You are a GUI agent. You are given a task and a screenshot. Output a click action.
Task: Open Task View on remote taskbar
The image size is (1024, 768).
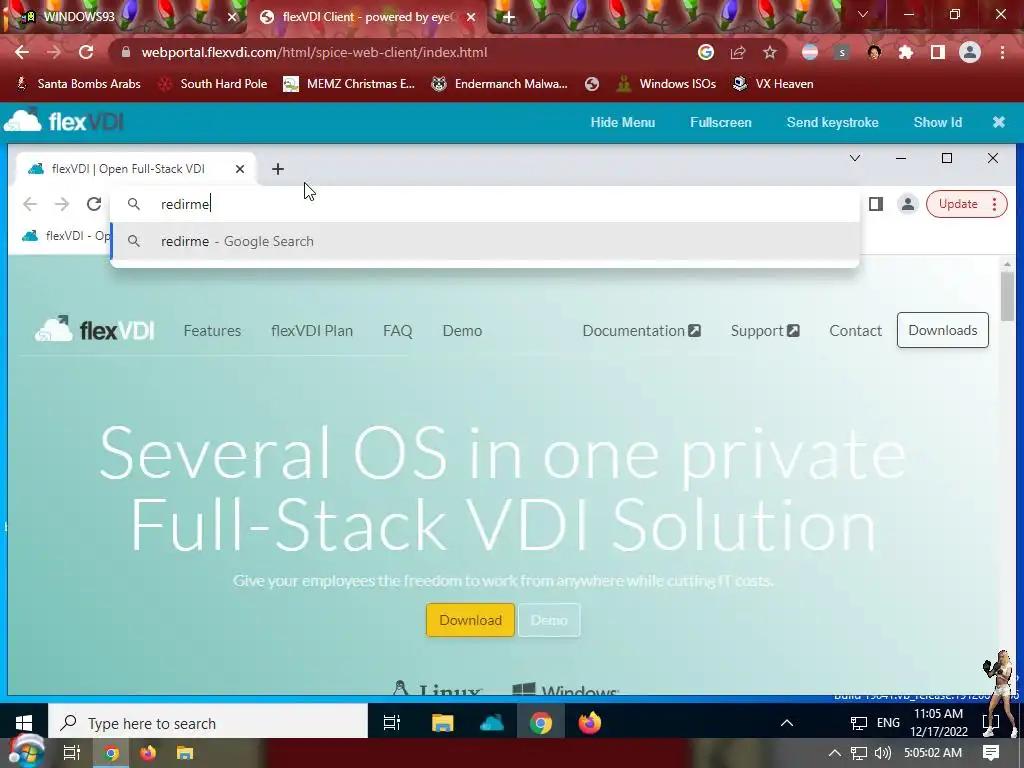point(391,723)
